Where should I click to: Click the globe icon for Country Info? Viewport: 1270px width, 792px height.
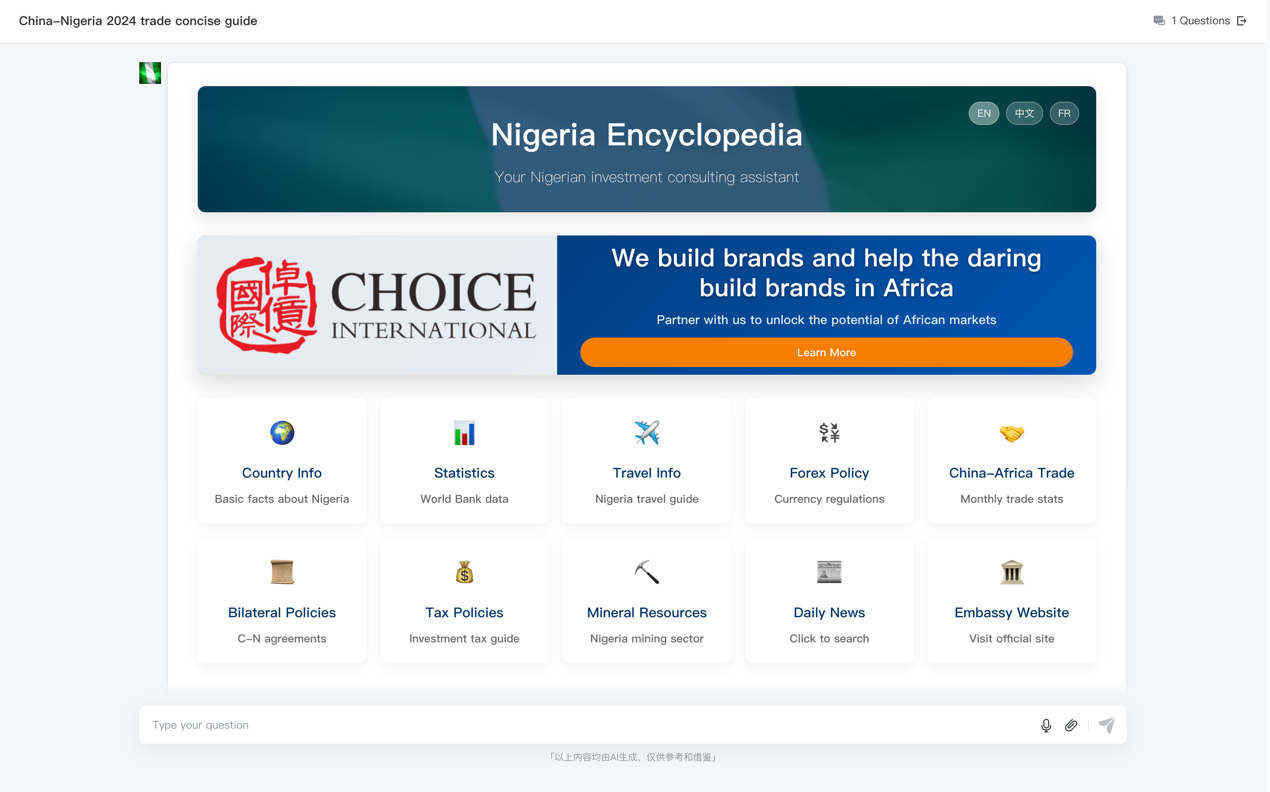(x=282, y=433)
